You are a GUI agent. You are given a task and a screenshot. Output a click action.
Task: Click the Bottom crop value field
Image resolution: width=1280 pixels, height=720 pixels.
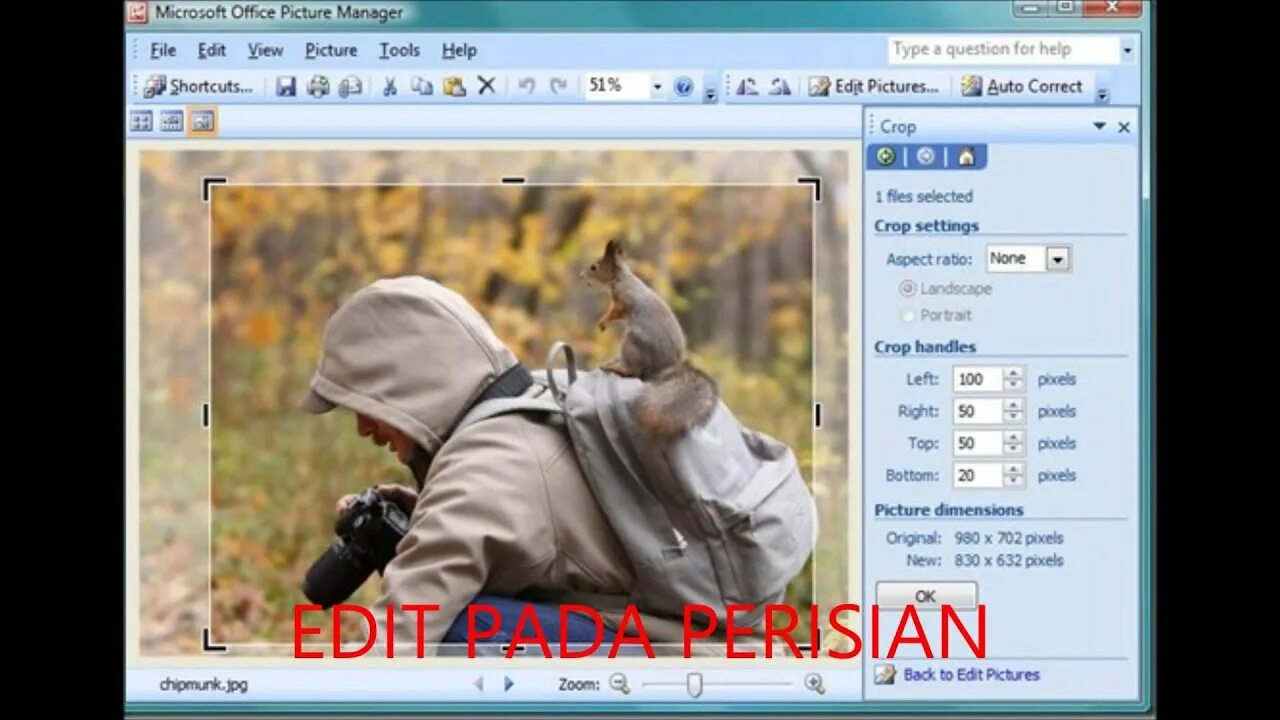click(x=978, y=475)
